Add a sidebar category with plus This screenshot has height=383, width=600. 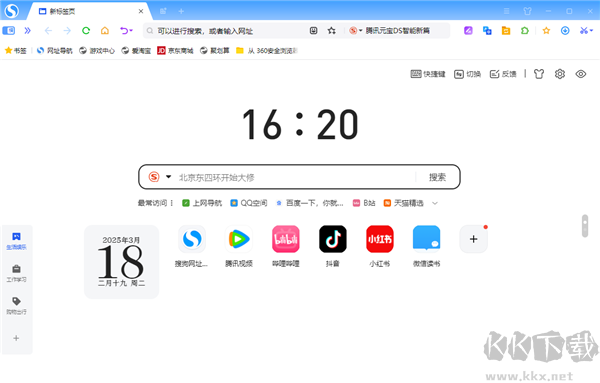pyautogui.click(x=16, y=338)
